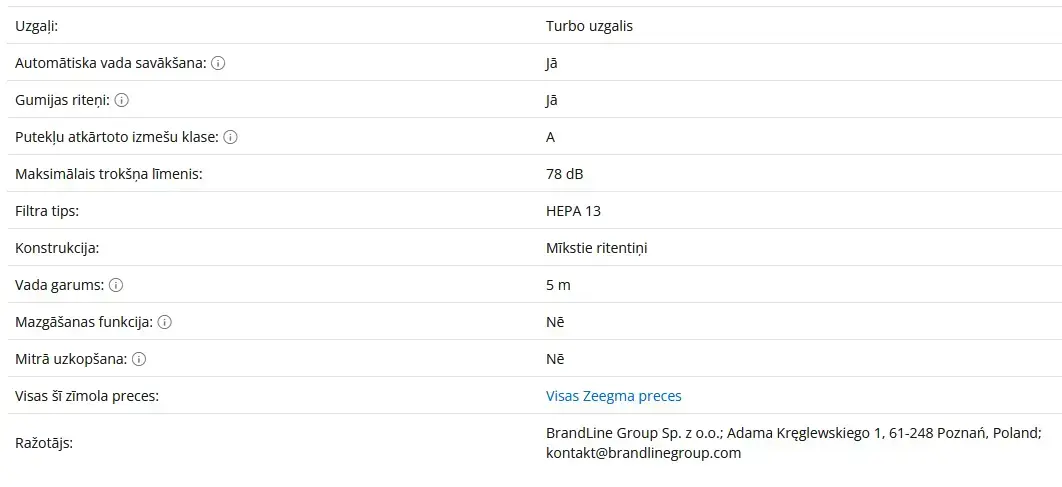Click the Mīkstie ritentiņi construction value
The height and width of the screenshot is (487, 1062).
click(597, 248)
